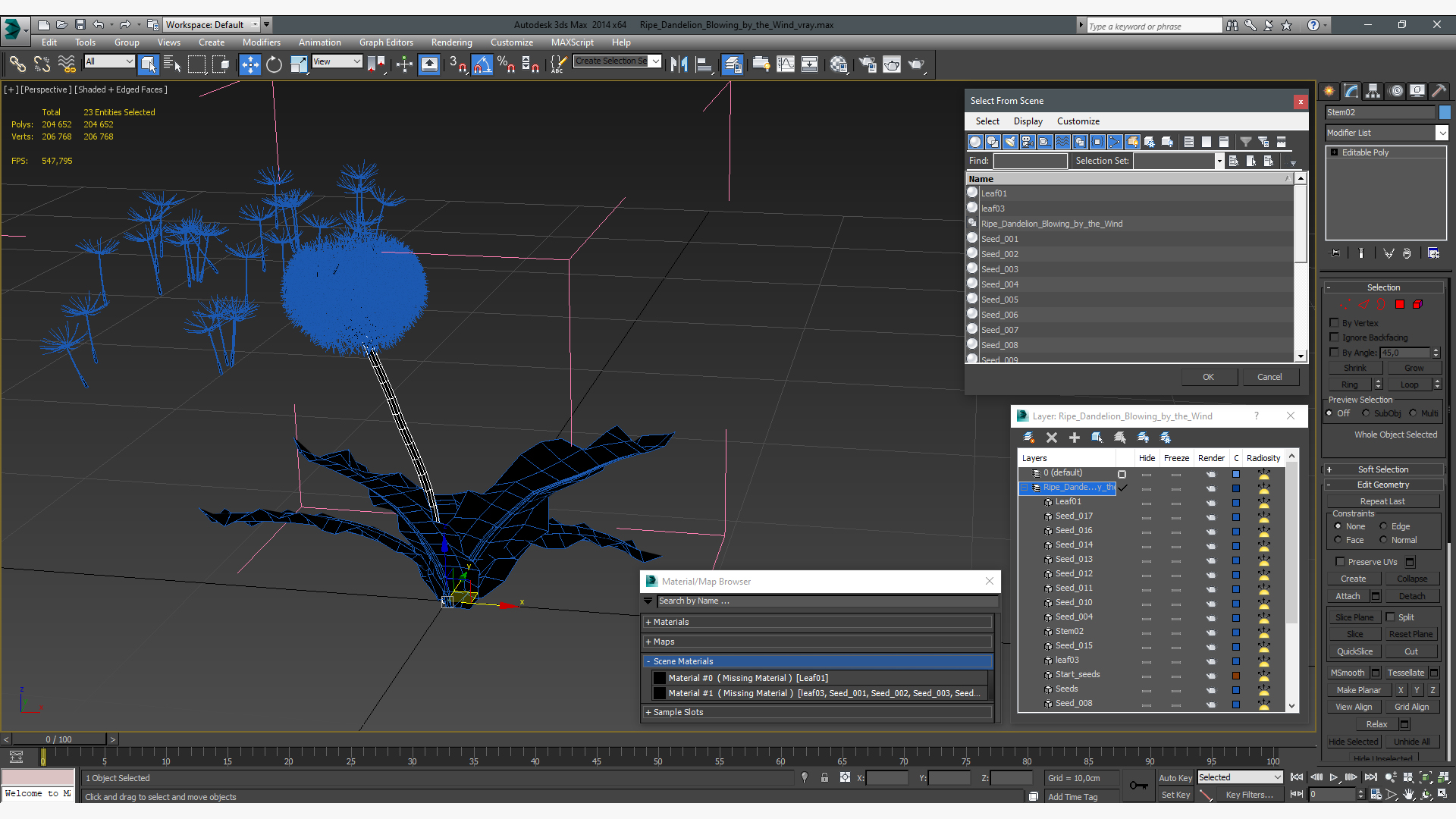Click Cancel button in Select From Scene dialog
Viewport: 1456px width, 819px height.
pos(1269,376)
